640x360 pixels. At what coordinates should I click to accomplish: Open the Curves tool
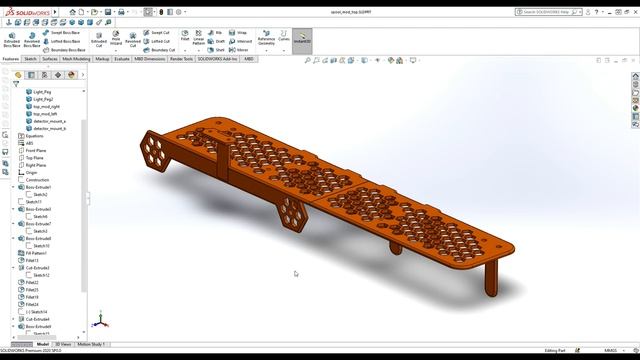point(284,35)
